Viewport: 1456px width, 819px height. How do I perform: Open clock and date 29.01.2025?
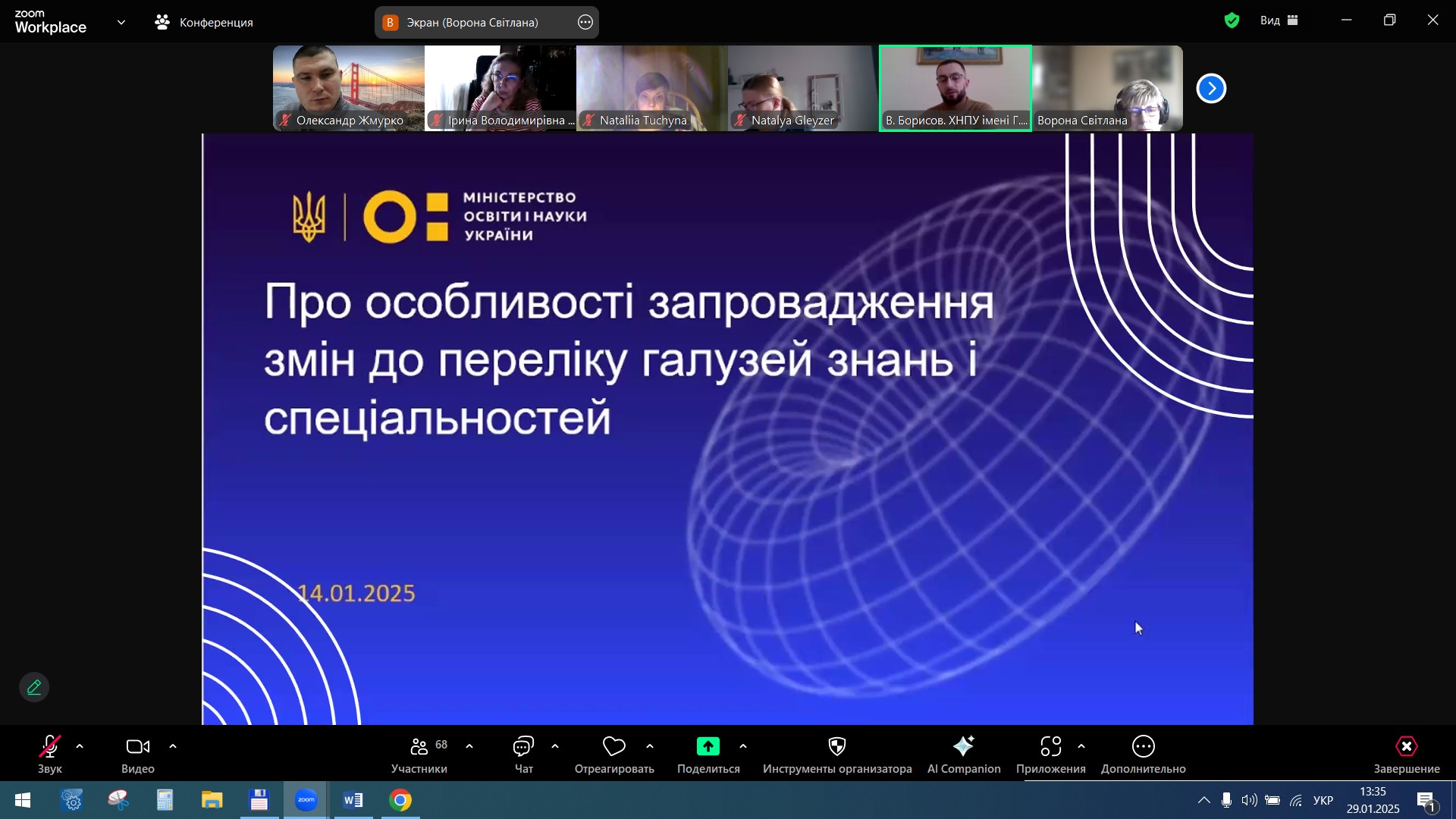click(x=1373, y=801)
